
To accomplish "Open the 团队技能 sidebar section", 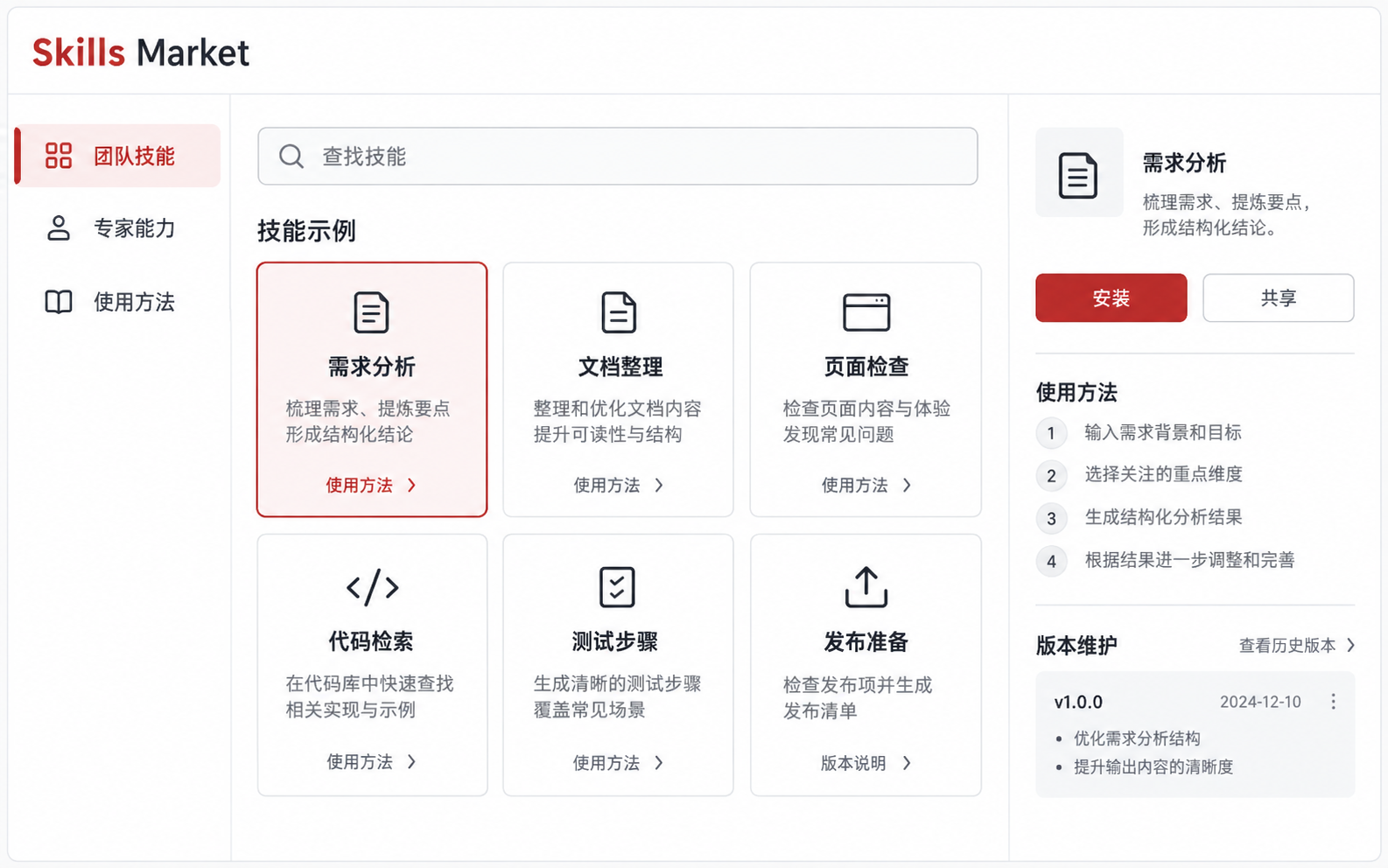I will click(x=117, y=156).
